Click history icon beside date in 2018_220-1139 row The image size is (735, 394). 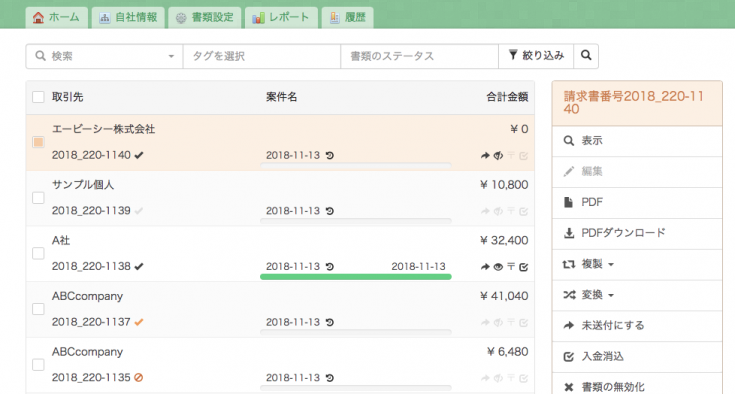[330, 211]
